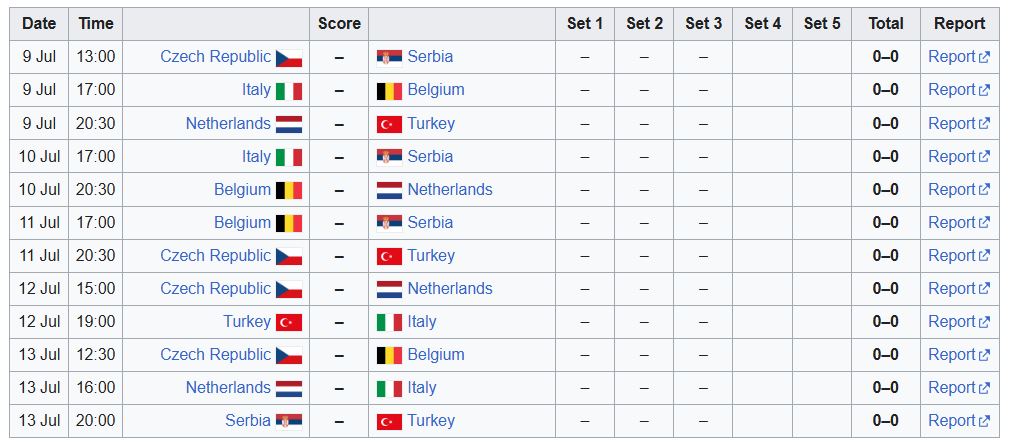Follow the Turkey link in 11 Jul 20:30 match
This screenshot has height=445, width=1011.
coord(431,255)
